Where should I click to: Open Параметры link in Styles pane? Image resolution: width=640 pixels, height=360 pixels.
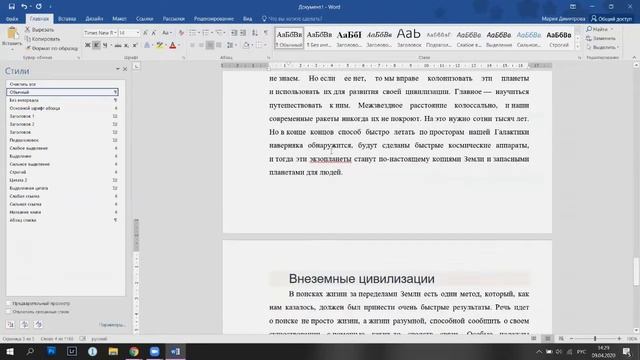[111, 325]
